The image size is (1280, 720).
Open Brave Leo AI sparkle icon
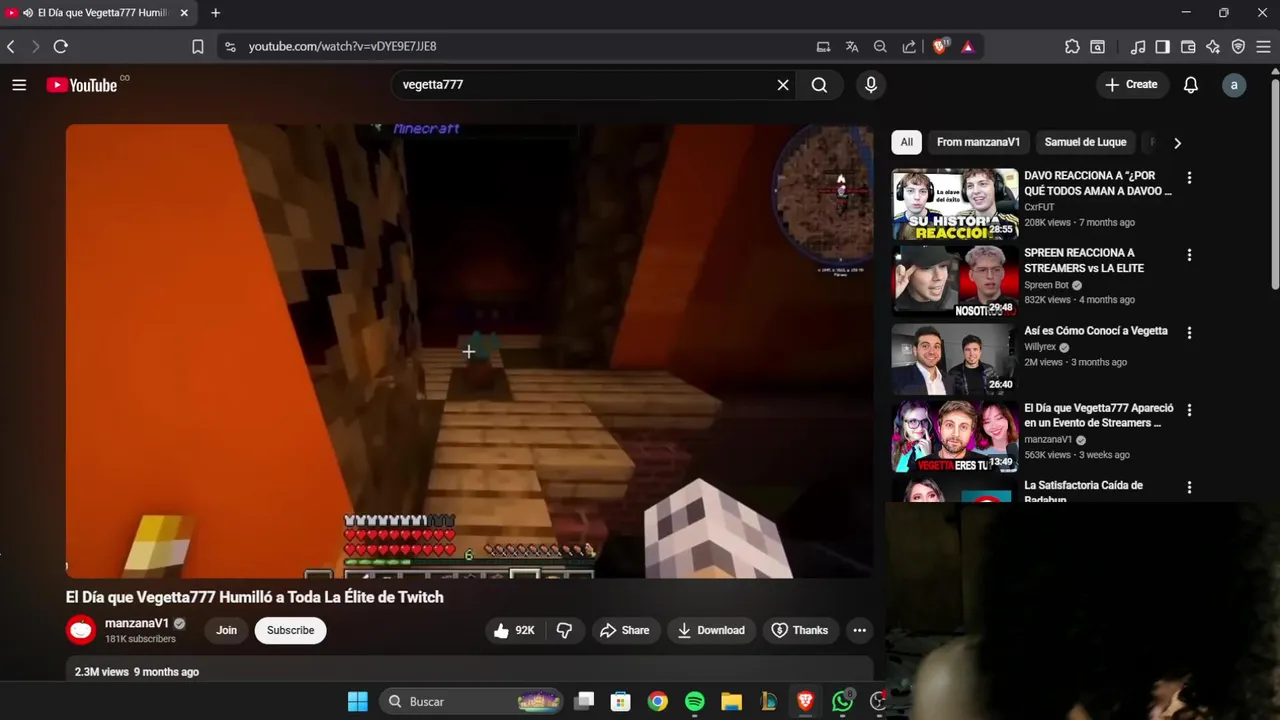coord(1213,46)
